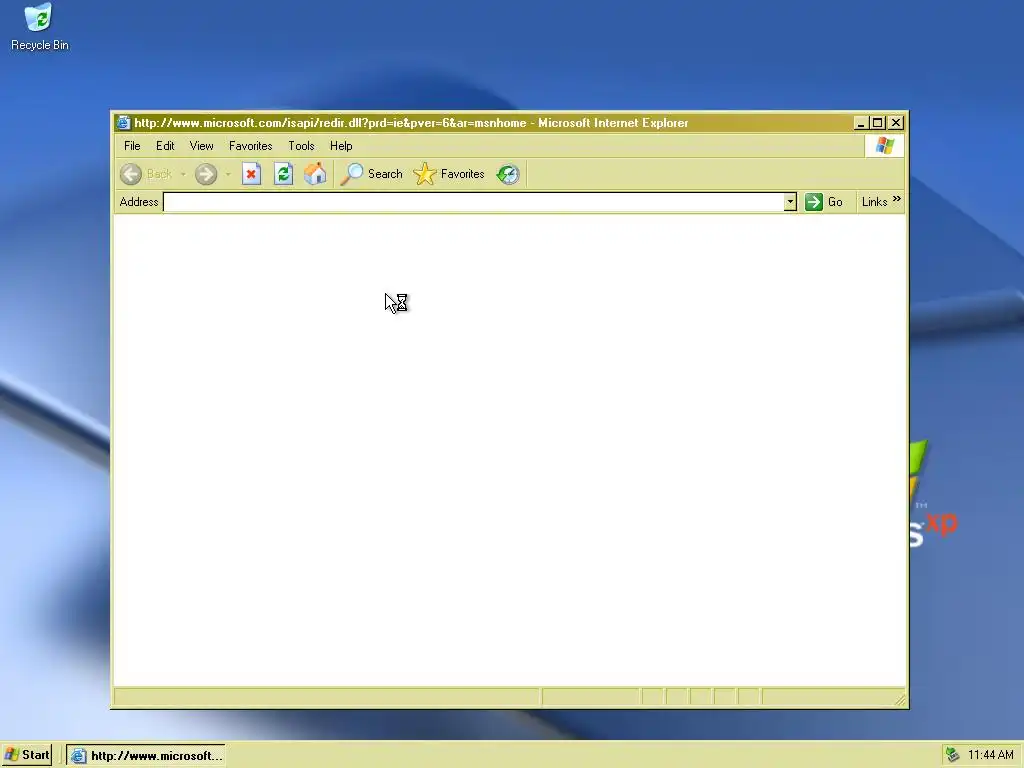Image resolution: width=1024 pixels, height=768 pixels.
Task: Click the window resize grip corner
Action: 901,699
